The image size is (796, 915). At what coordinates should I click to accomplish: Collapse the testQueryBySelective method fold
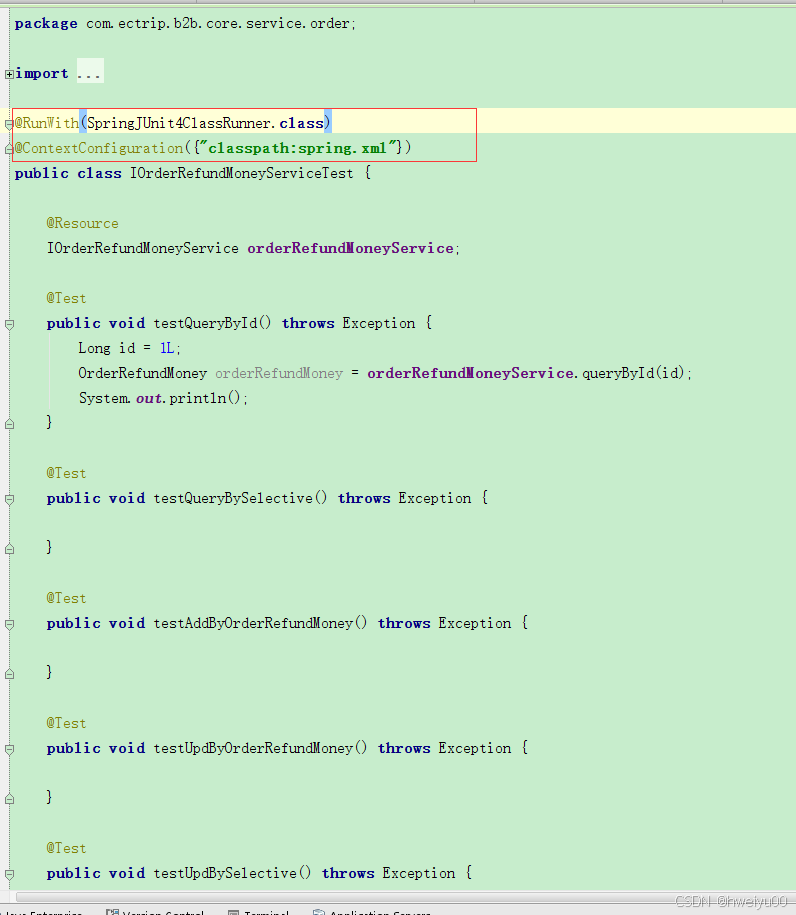tap(9, 500)
